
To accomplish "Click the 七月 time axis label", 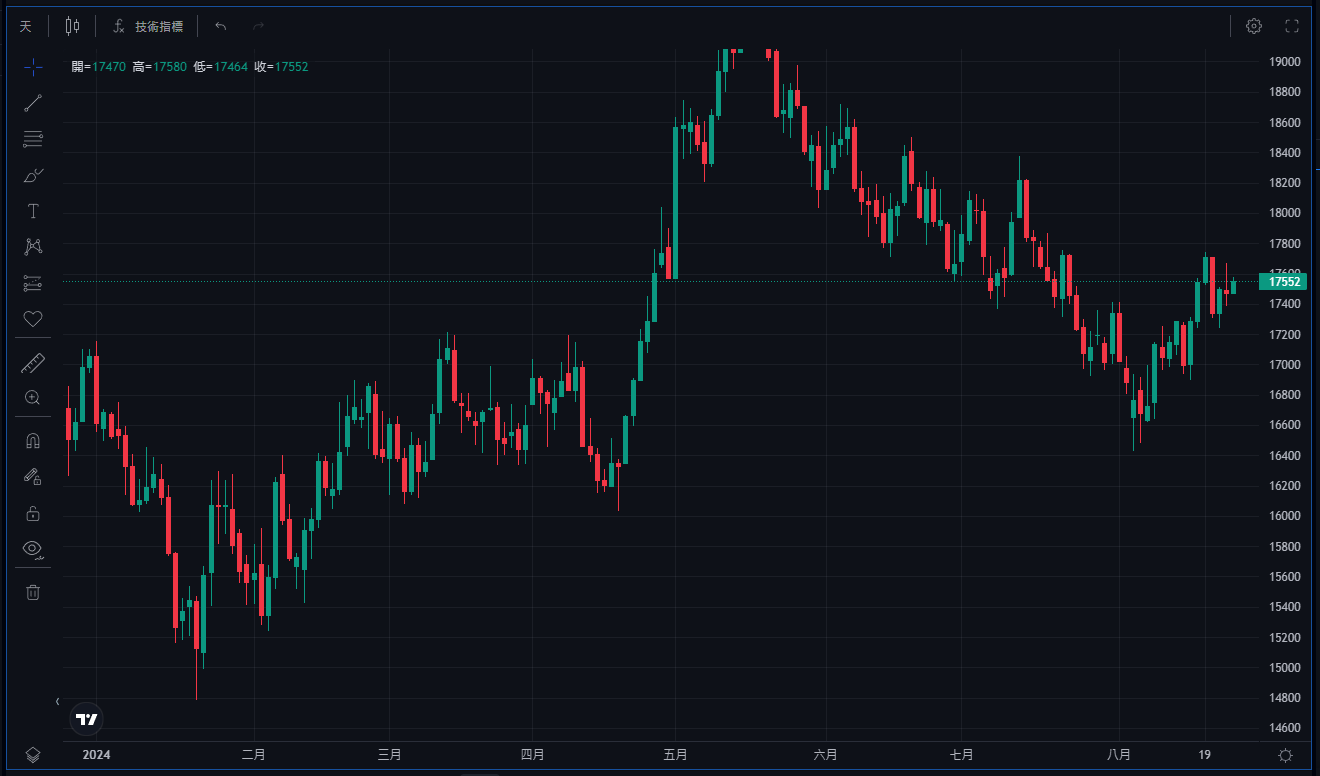I will click(x=961, y=755).
